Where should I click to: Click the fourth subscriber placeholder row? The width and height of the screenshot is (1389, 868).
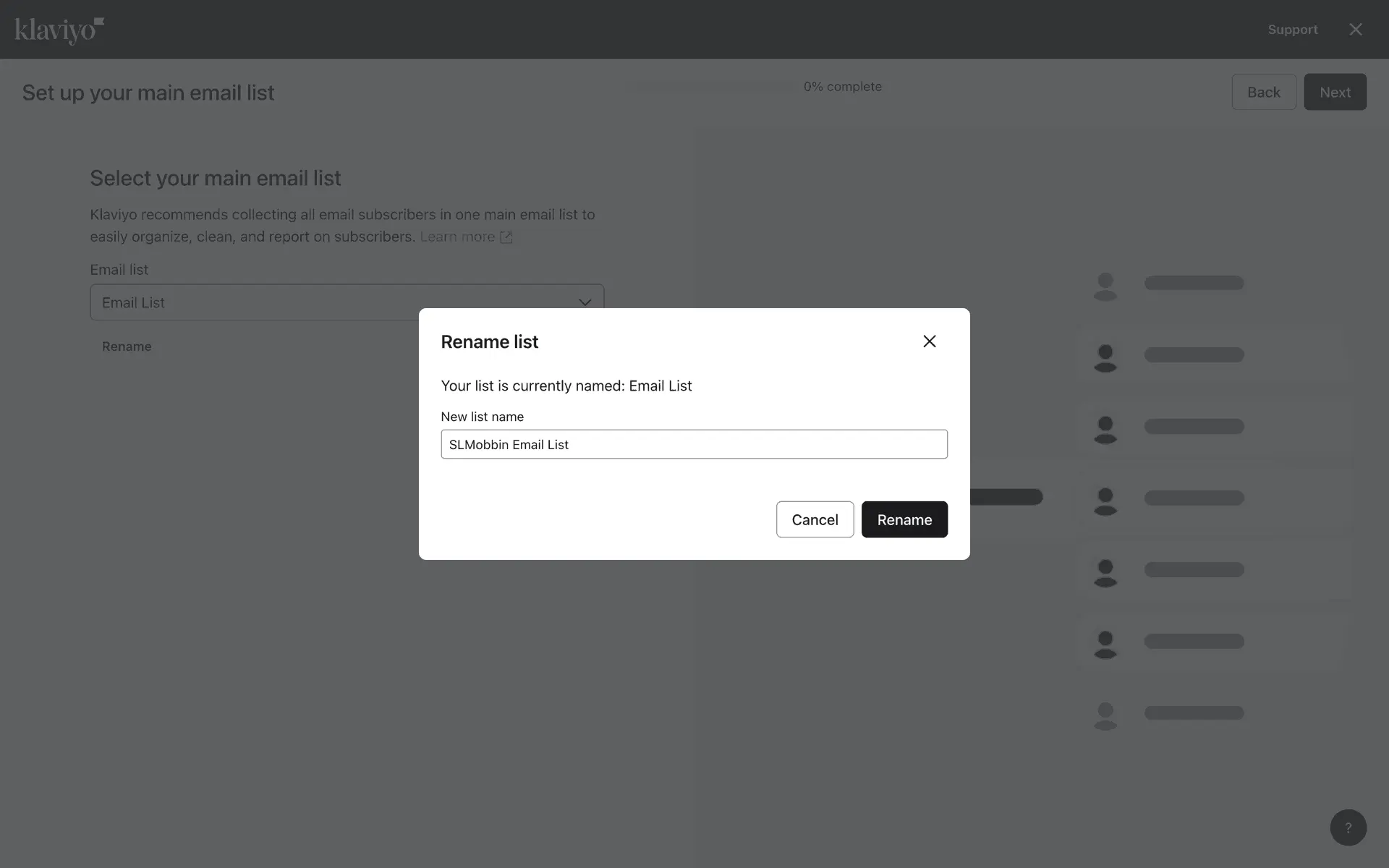pos(1194,498)
